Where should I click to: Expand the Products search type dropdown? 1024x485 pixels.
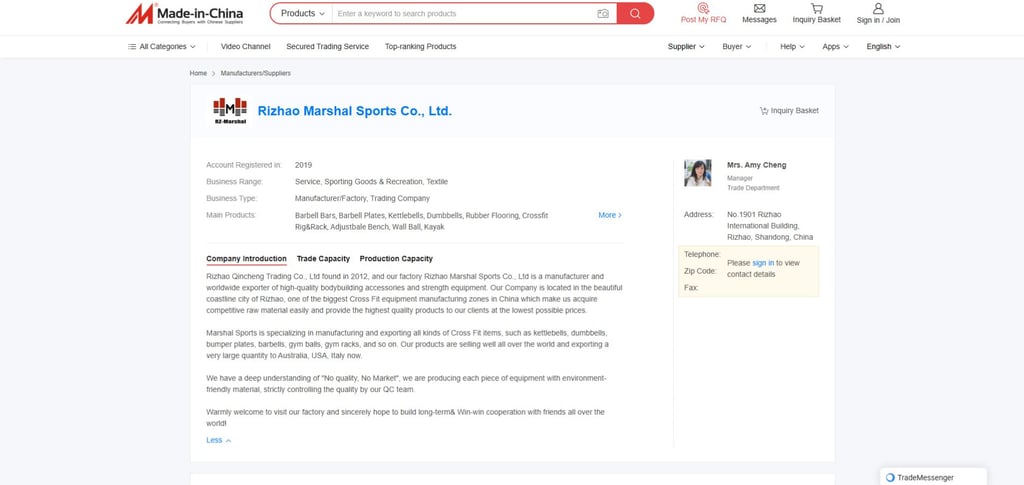pos(302,14)
